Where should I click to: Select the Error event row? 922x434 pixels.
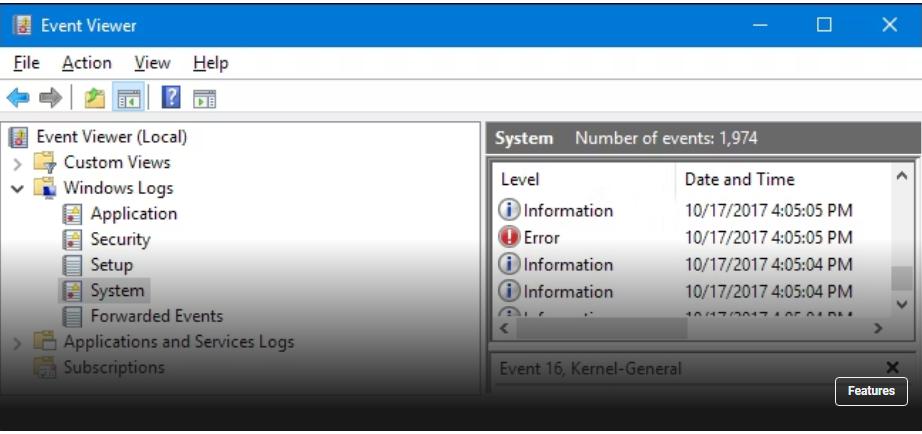692,238
